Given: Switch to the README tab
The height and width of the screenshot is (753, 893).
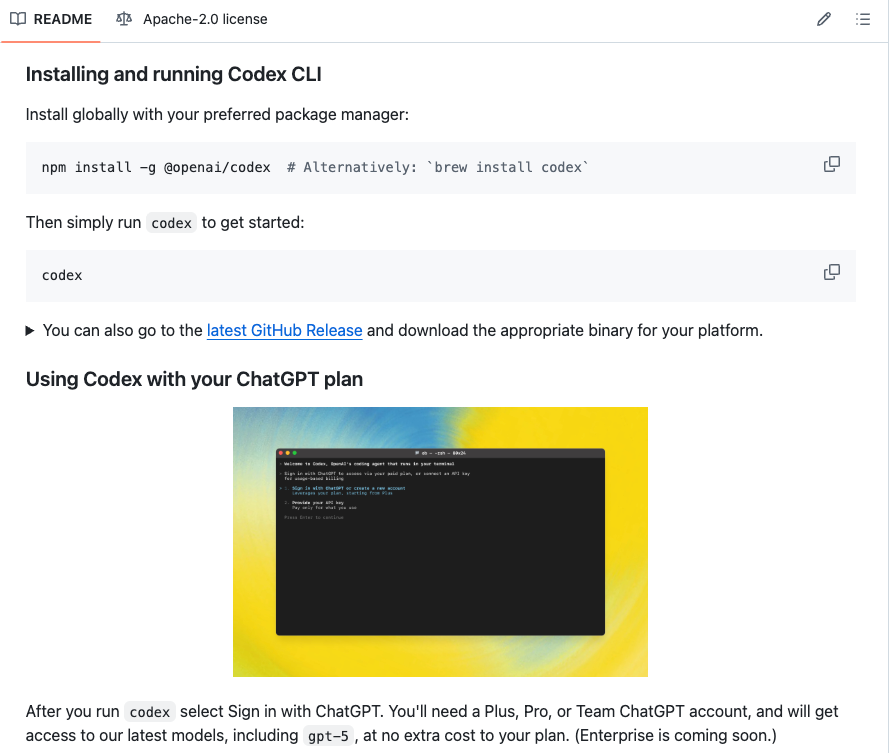Looking at the screenshot, I should pos(50,18).
